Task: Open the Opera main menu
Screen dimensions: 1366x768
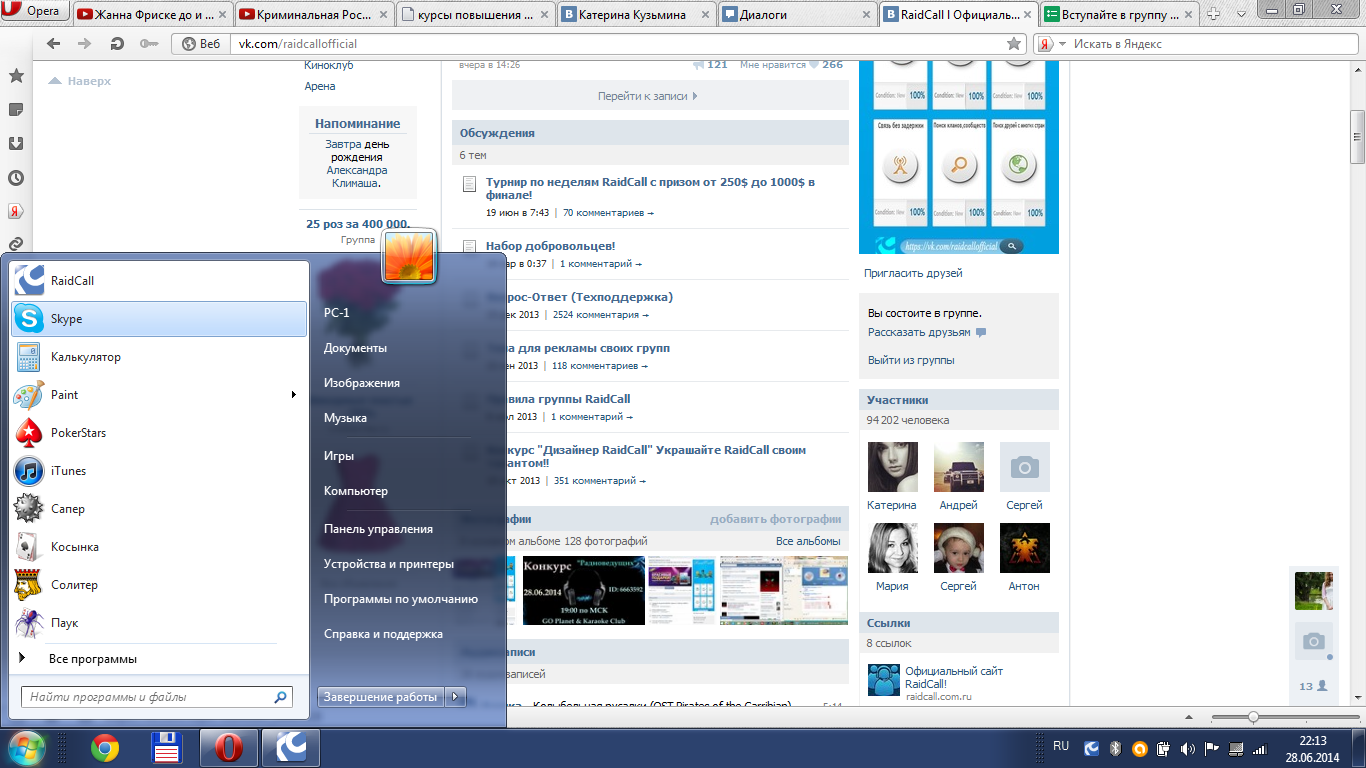Action: tap(34, 11)
